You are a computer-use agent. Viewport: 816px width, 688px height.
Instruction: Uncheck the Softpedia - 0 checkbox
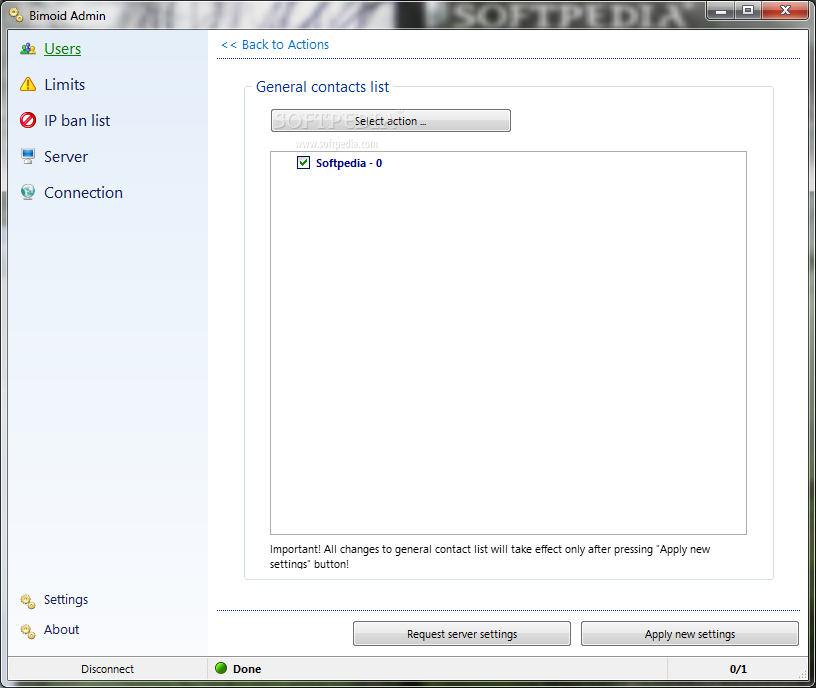click(303, 163)
